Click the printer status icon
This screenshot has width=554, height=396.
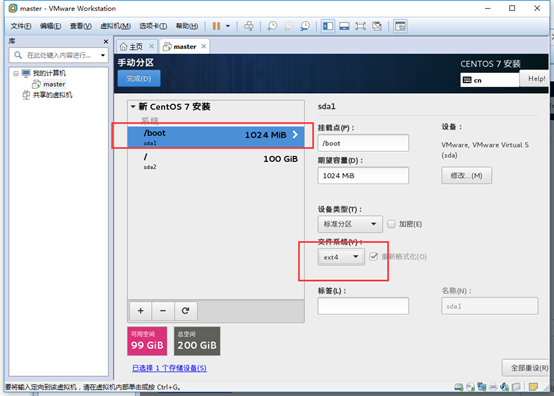[493, 387]
